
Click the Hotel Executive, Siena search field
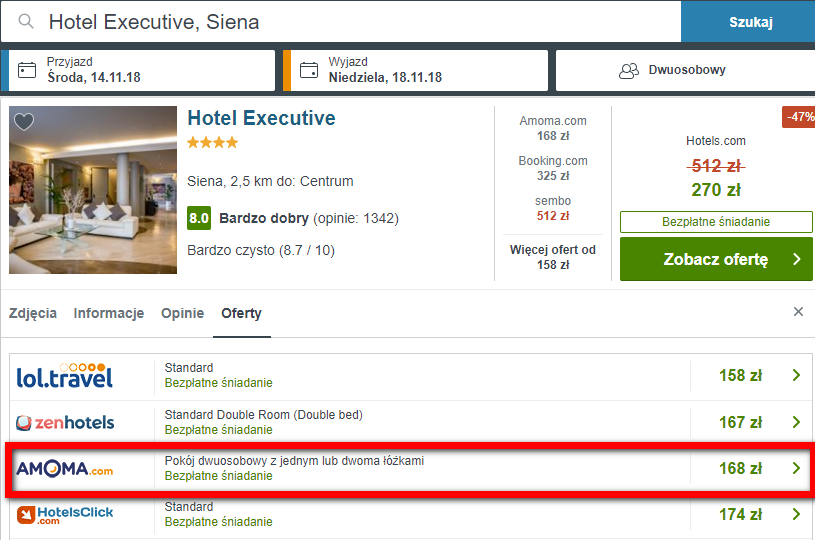click(x=341, y=21)
